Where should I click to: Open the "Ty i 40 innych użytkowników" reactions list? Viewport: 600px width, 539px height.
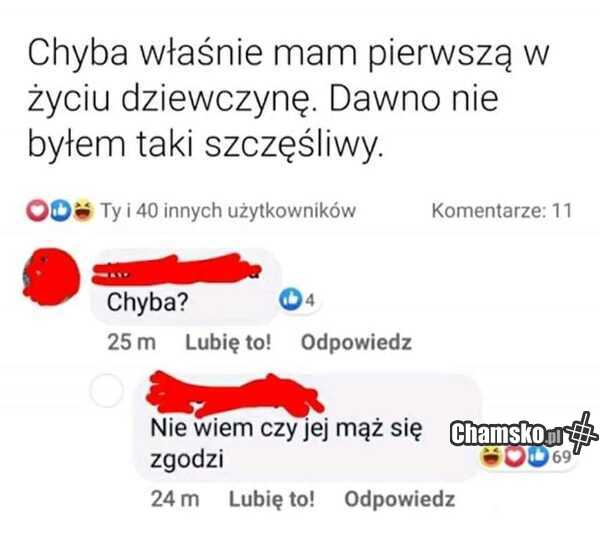(x=228, y=210)
